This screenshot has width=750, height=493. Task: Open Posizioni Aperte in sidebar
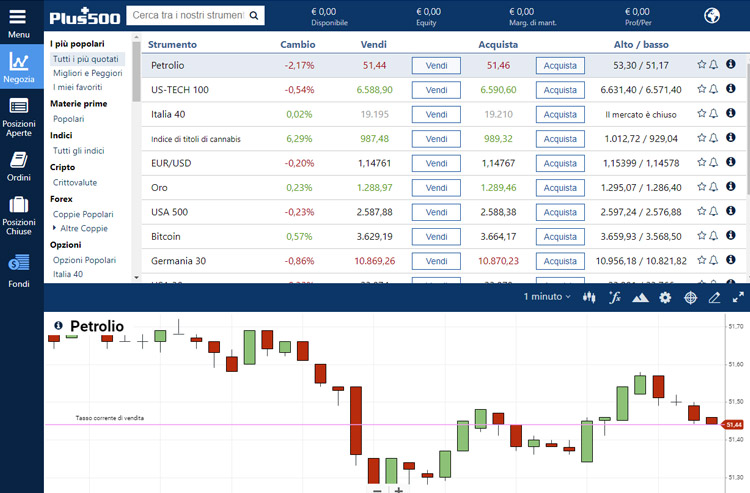click(19, 117)
